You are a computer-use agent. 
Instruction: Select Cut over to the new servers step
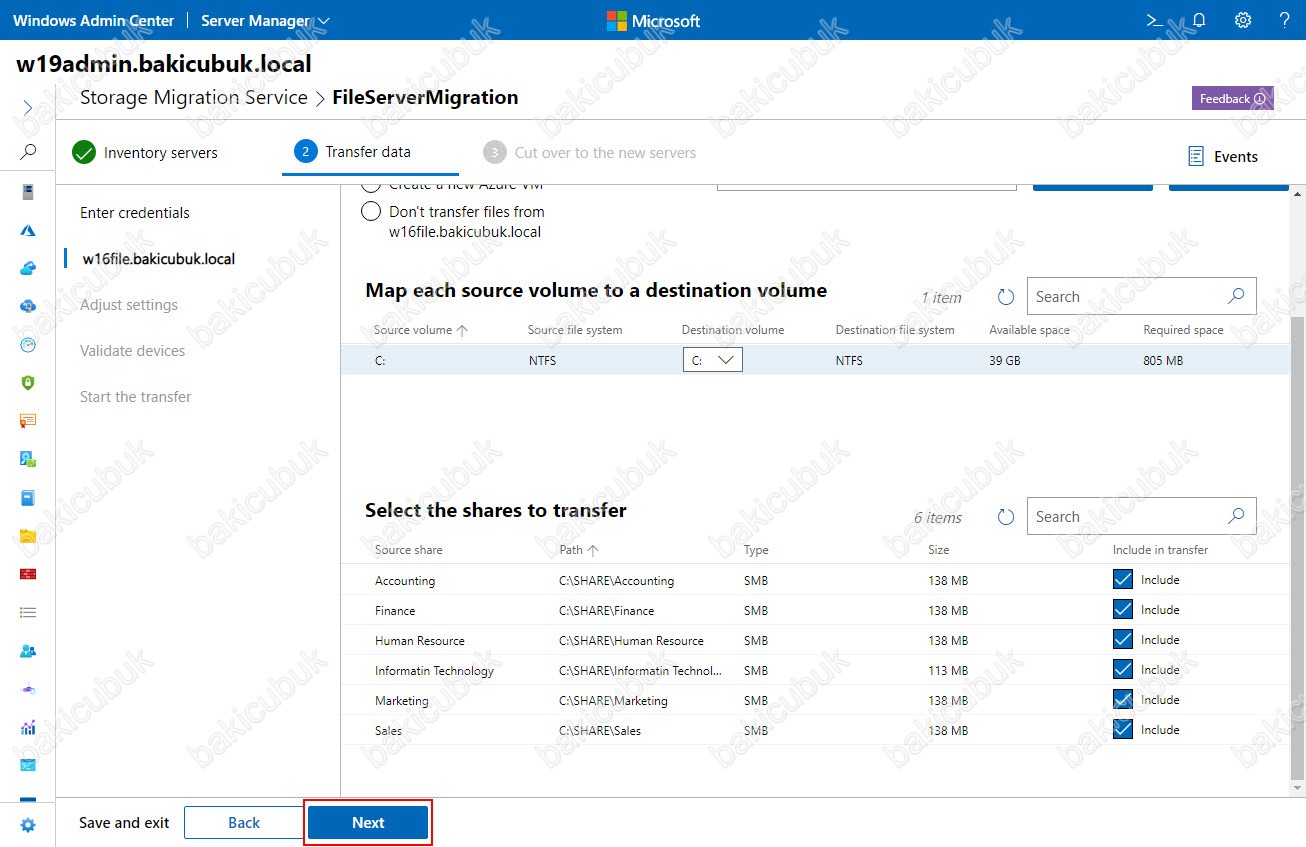click(589, 153)
